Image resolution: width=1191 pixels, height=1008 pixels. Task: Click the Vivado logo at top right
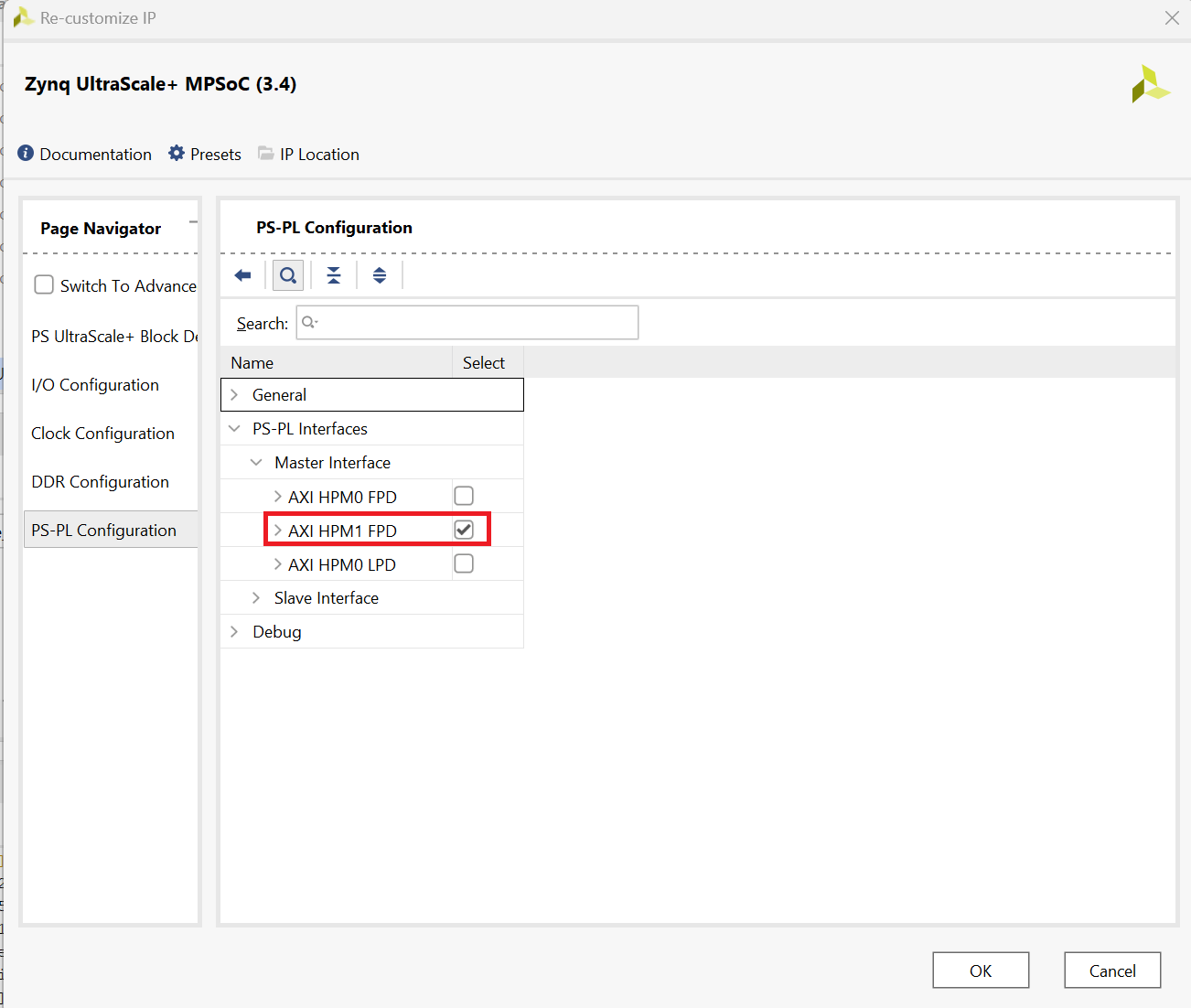pos(1151,84)
